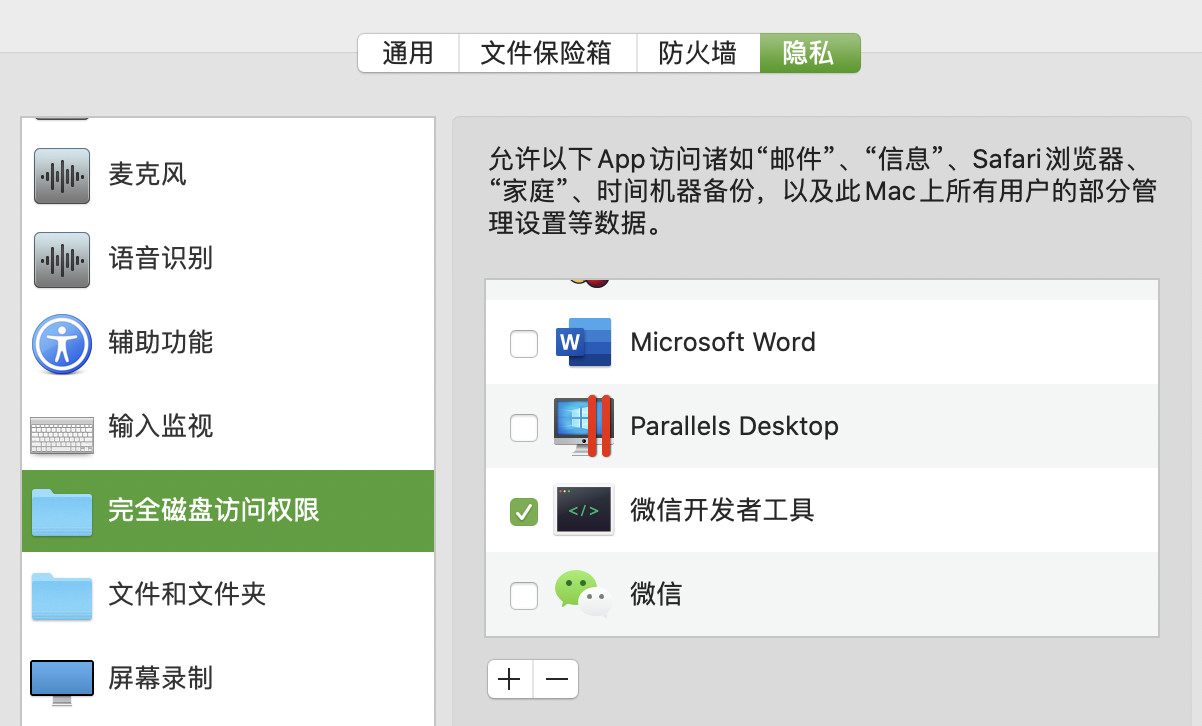
Task: Click the 完全磁盘访问权限 folder icon
Action: [x=62, y=511]
